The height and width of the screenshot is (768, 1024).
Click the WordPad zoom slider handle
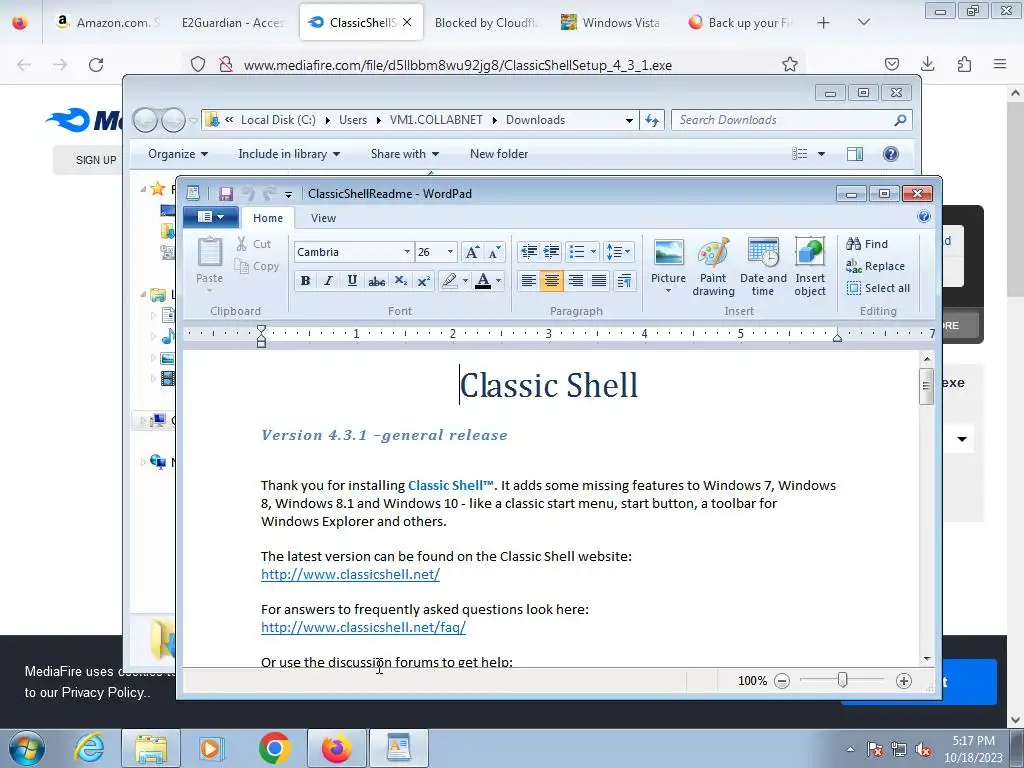pos(842,680)
